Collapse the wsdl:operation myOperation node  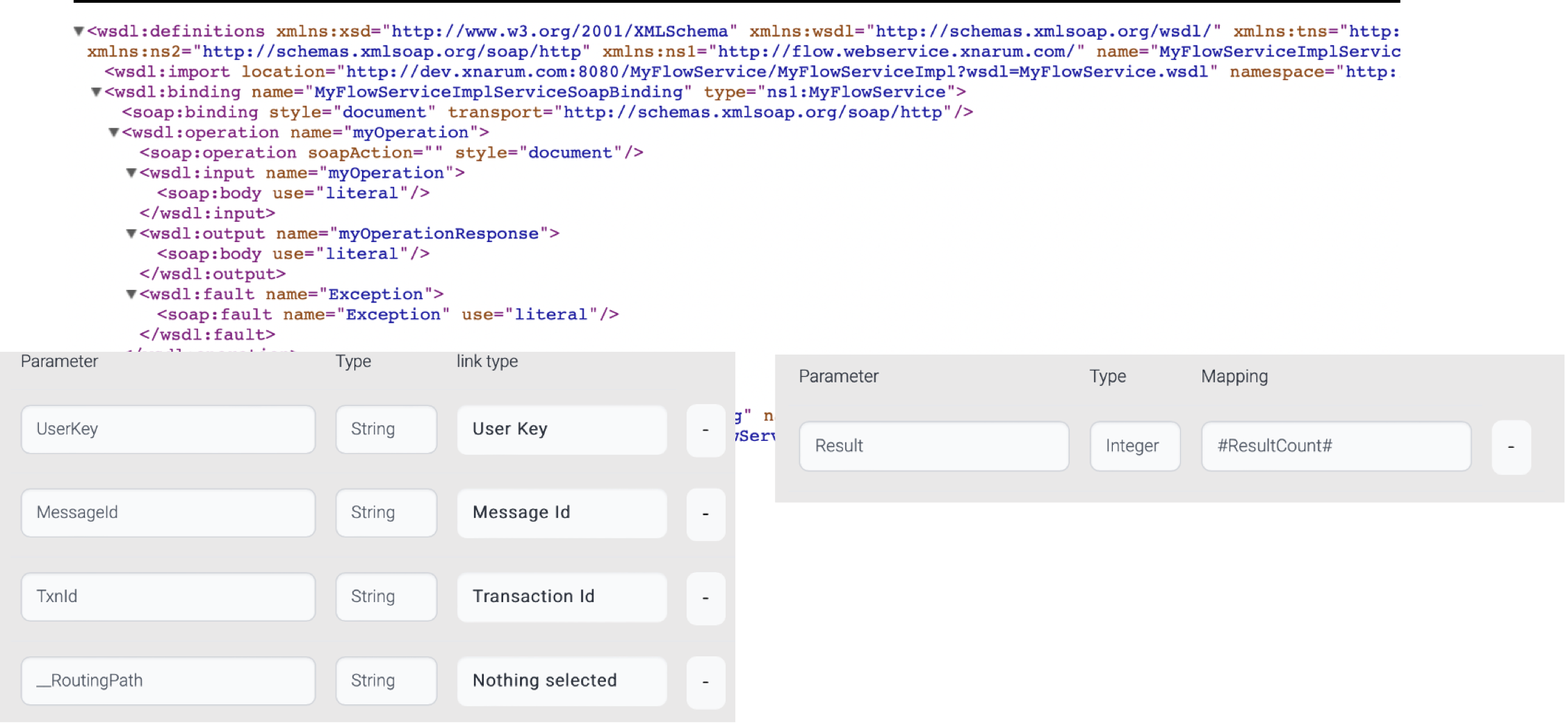point(114,132)
